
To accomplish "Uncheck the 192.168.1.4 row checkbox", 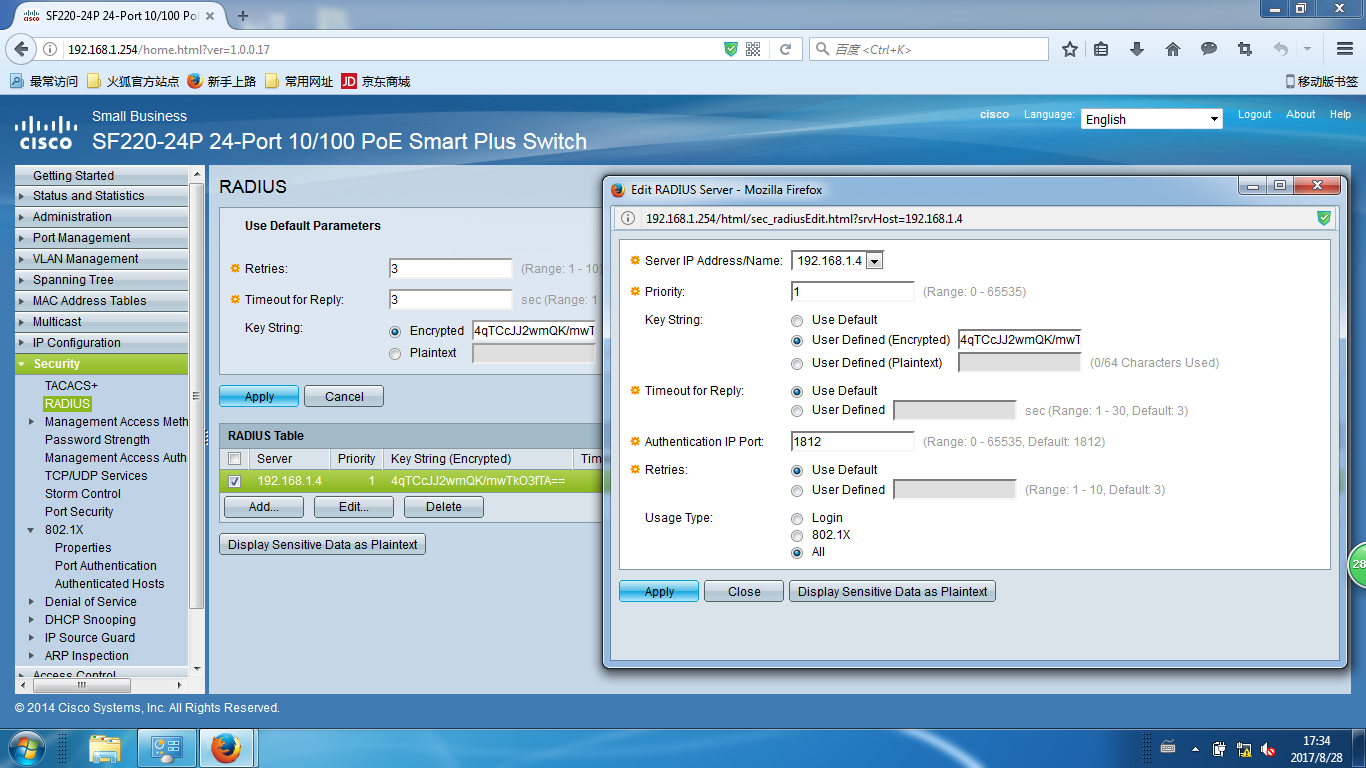I will pyautogui.click(x=235, y=482).
